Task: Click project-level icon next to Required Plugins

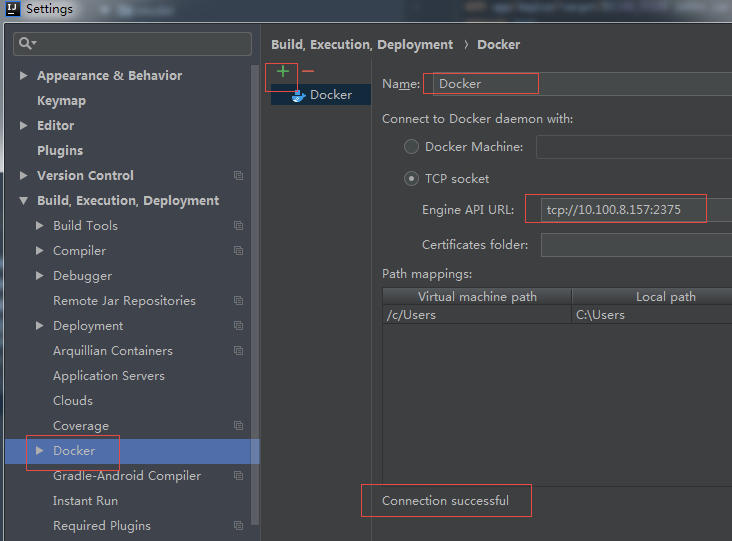Action: click(x=238, y=526)
